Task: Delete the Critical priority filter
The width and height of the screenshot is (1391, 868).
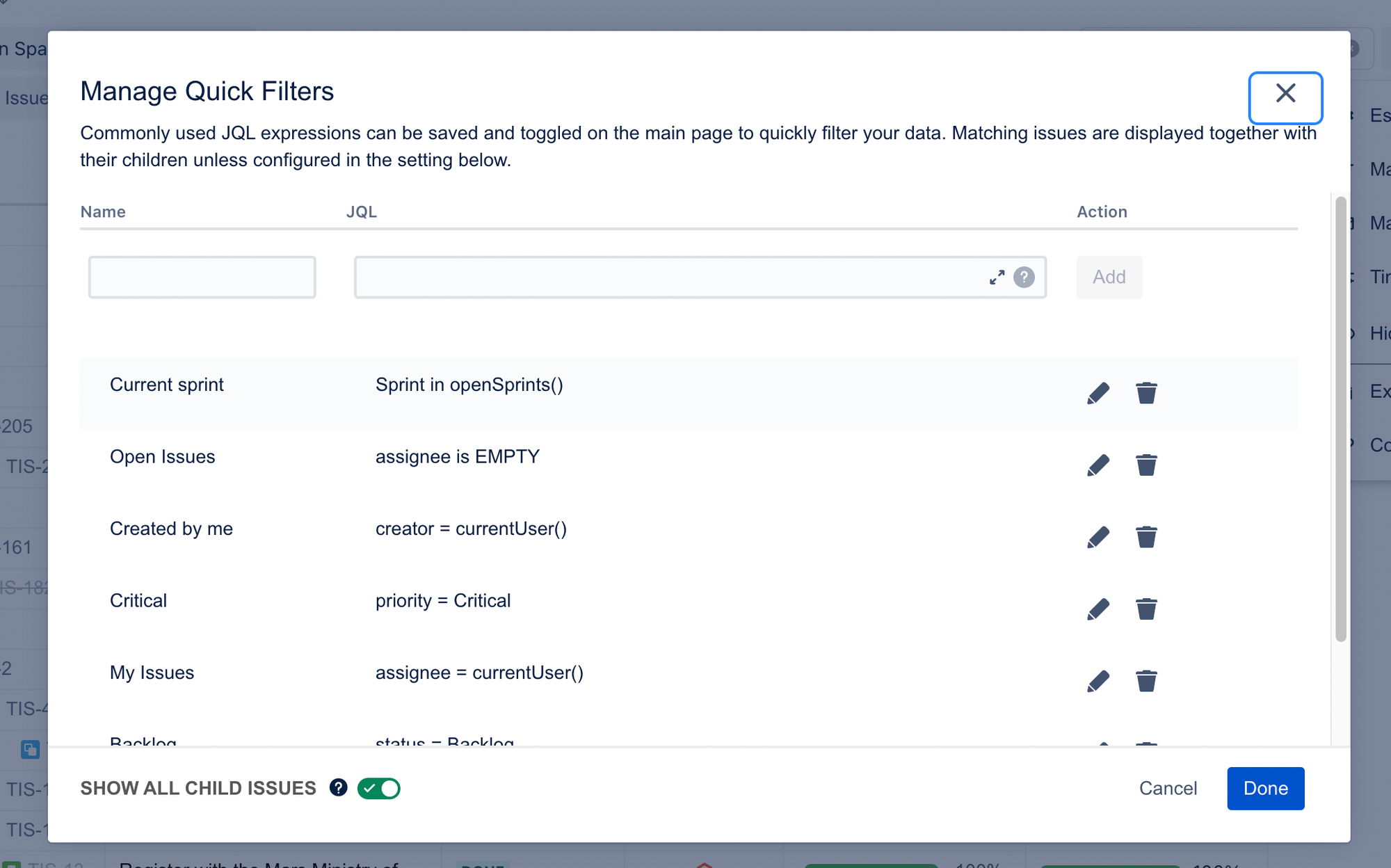Action: [x=1146, y=609]
